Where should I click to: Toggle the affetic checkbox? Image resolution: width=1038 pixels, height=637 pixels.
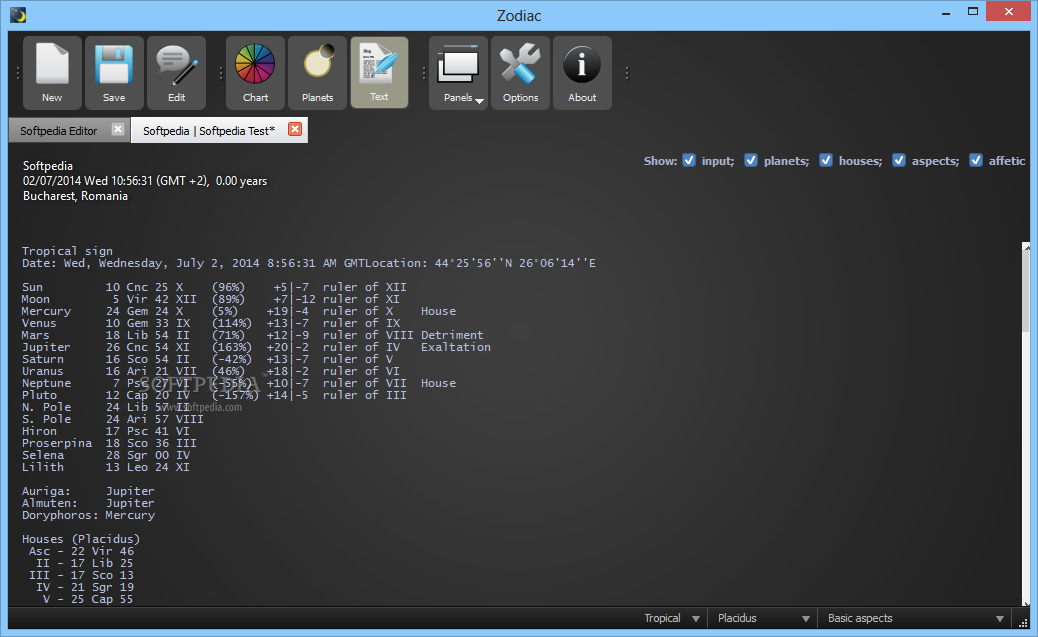[976, 160]
